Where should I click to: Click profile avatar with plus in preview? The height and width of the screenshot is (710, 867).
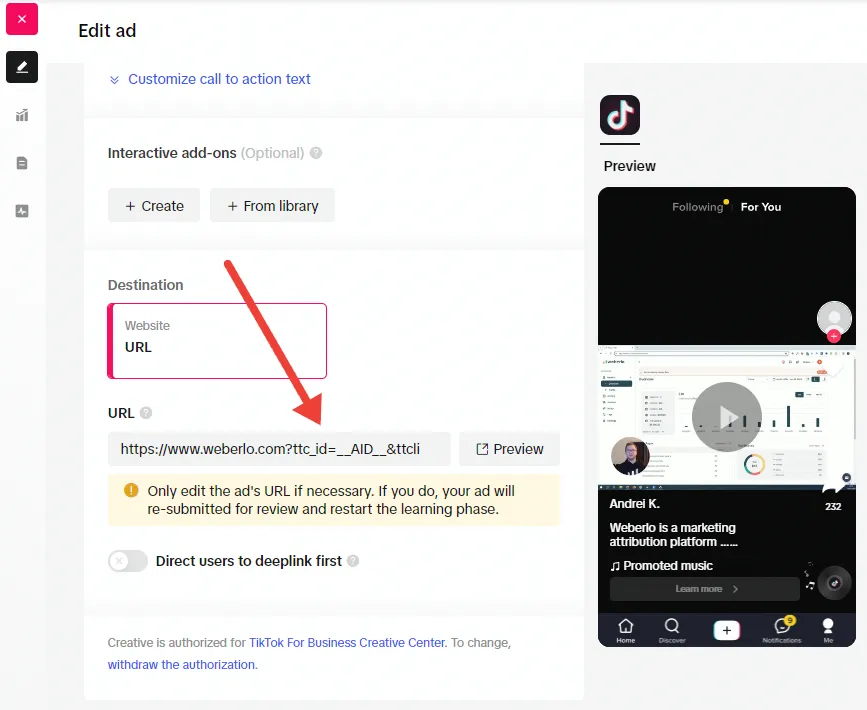pos(834,321)
